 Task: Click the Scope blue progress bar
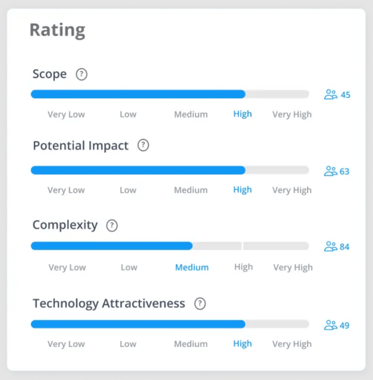(138, 94)
